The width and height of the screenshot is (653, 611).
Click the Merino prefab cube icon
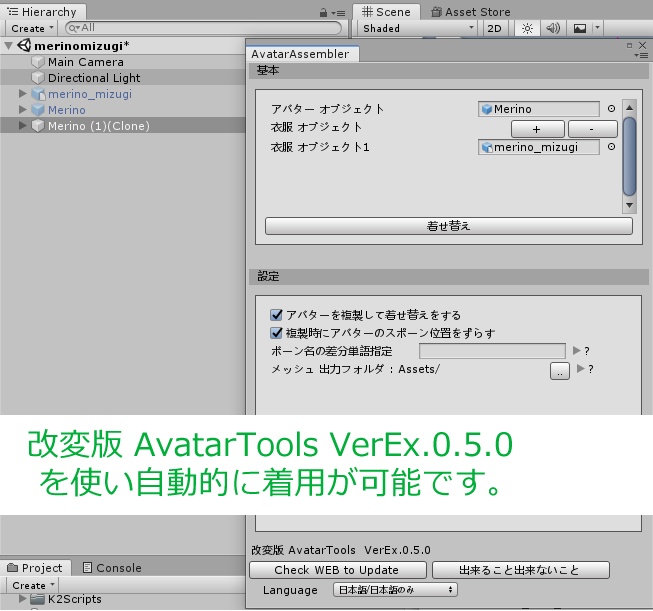[x=38, y=110]
